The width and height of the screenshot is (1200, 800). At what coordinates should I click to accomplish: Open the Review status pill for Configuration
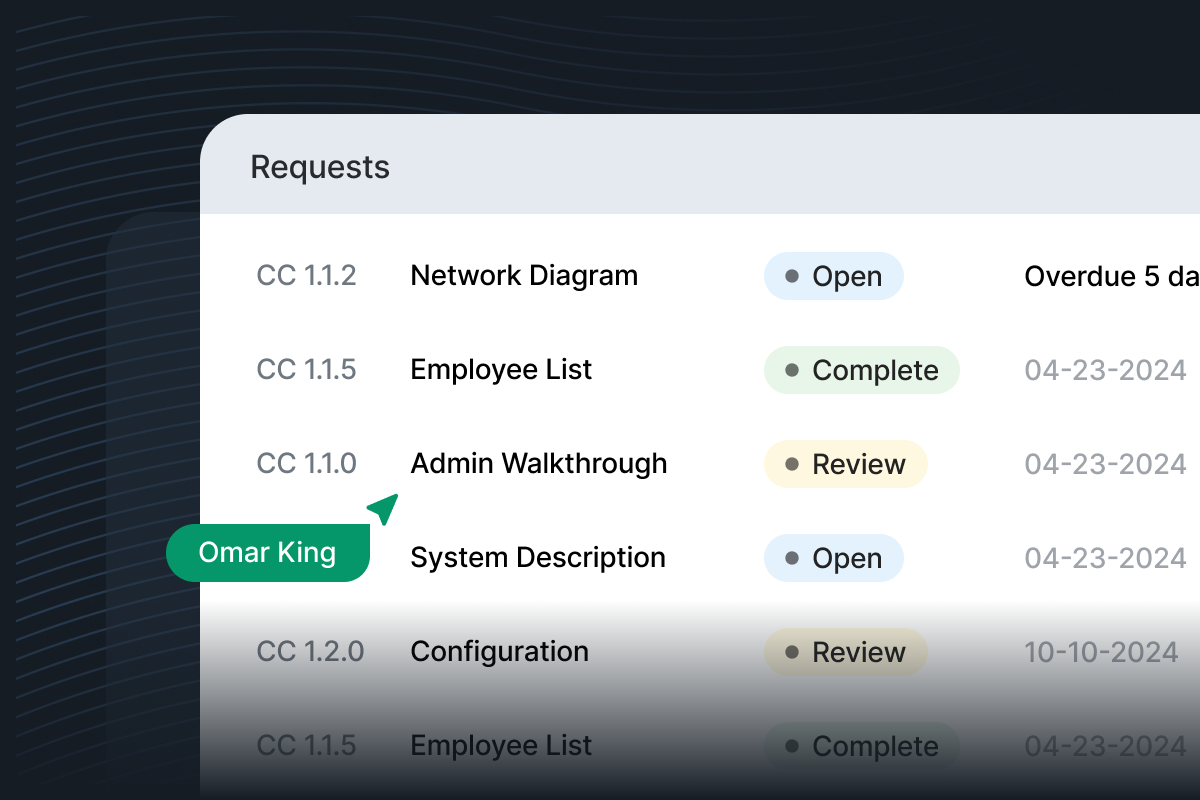[845, 651]
